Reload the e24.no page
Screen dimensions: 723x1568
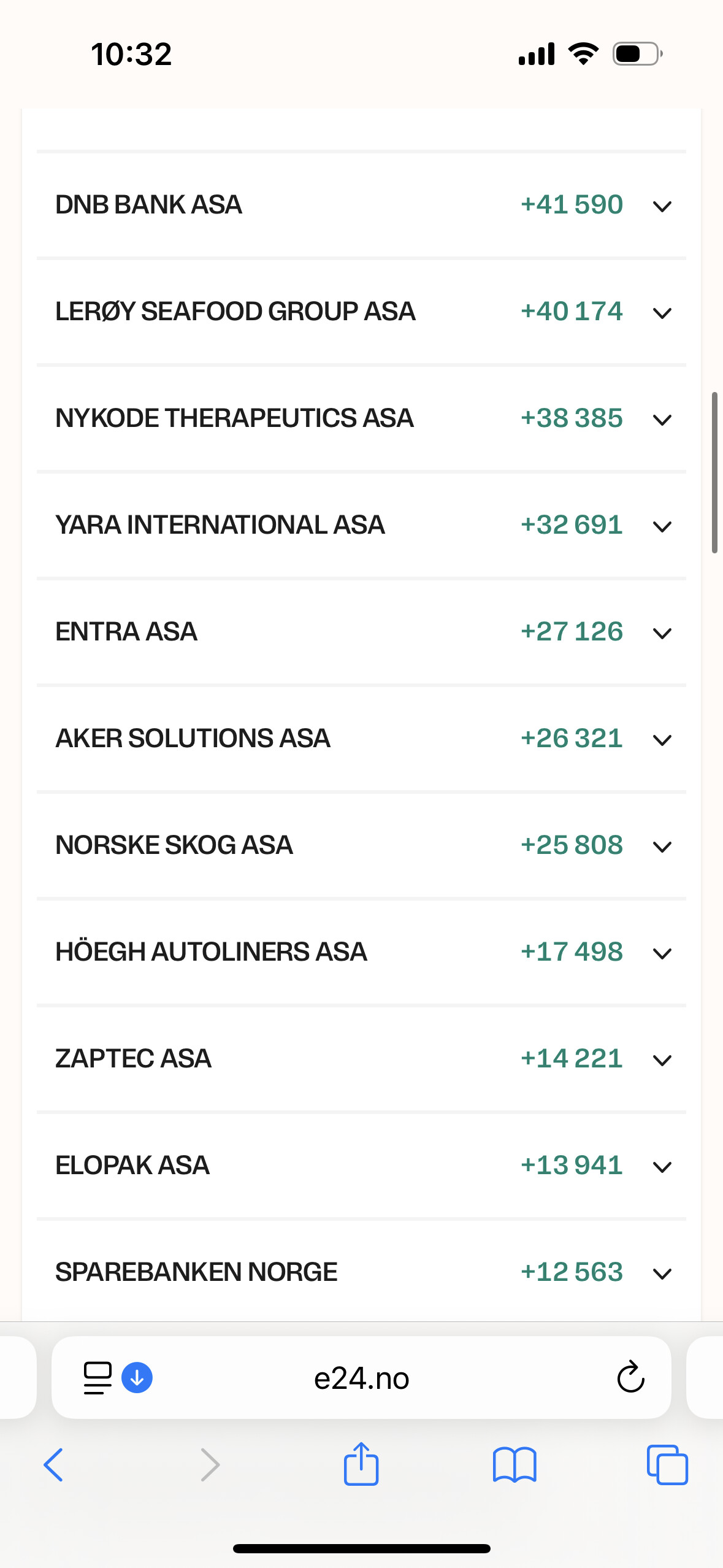(630, 1378)
